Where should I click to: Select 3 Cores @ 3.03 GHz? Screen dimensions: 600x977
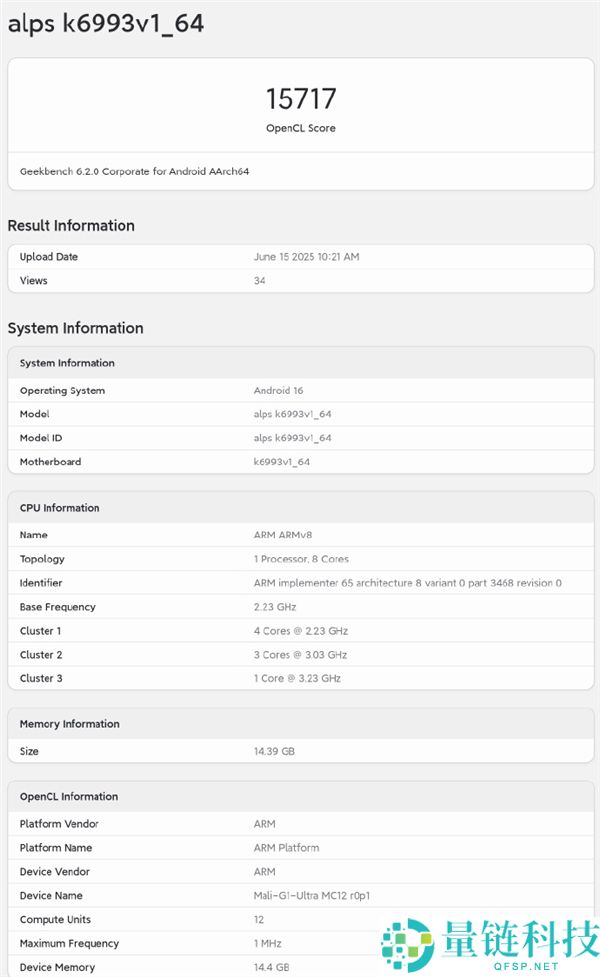click(300, 655)
